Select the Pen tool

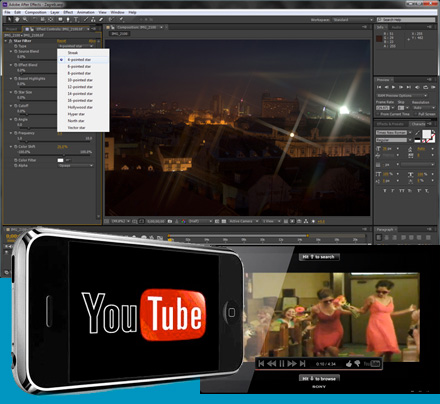pyautogui.click(x=68, y=20)
